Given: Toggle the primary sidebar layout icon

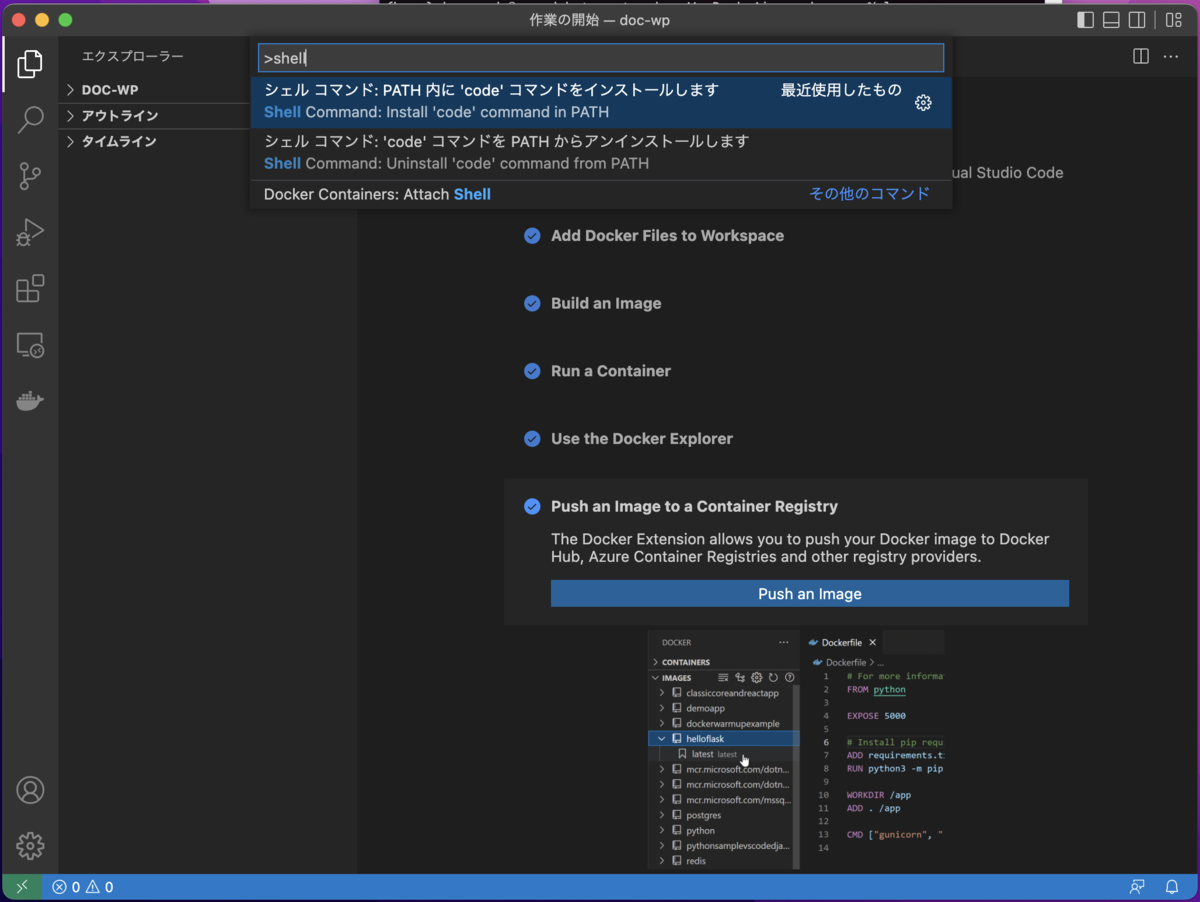Looking at the screenshot, I should [x=1085, y=20].
